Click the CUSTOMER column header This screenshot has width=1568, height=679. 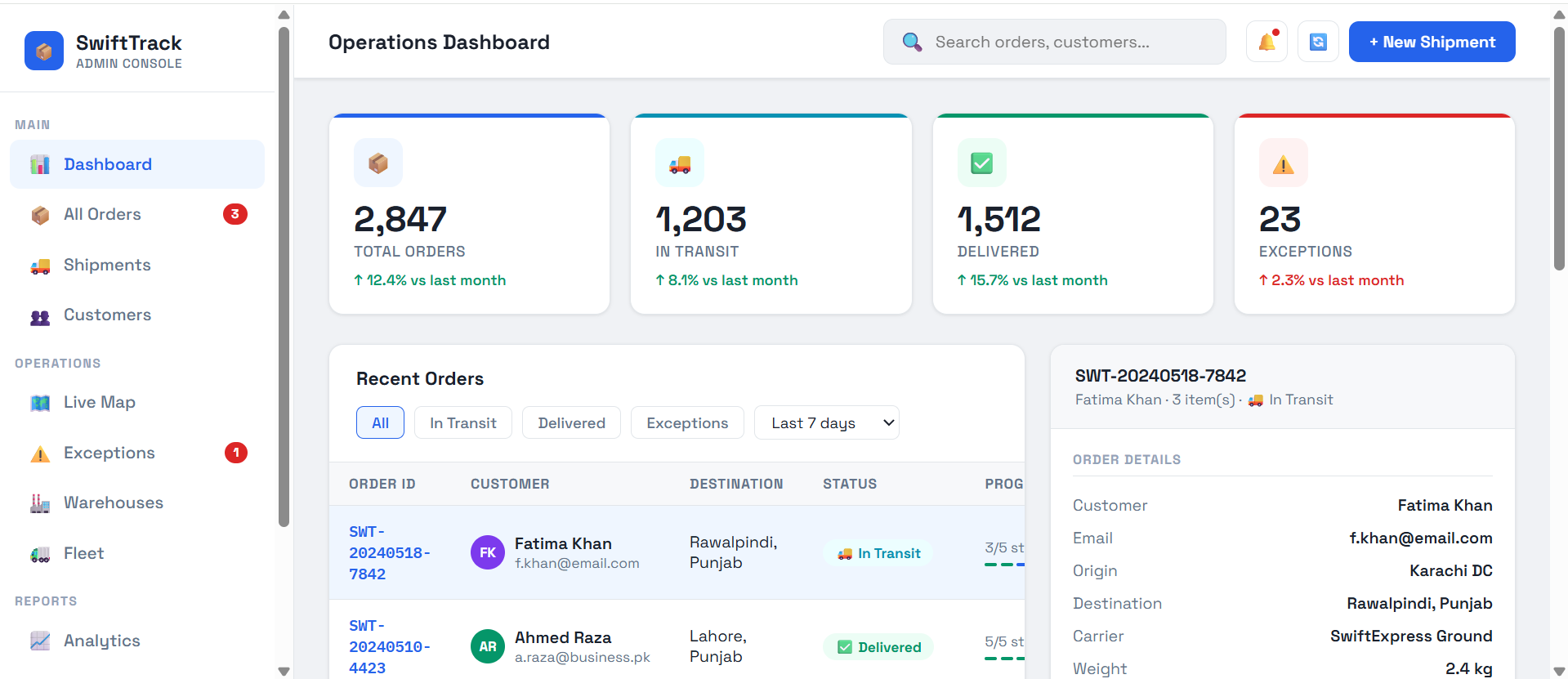coord(510,484)
